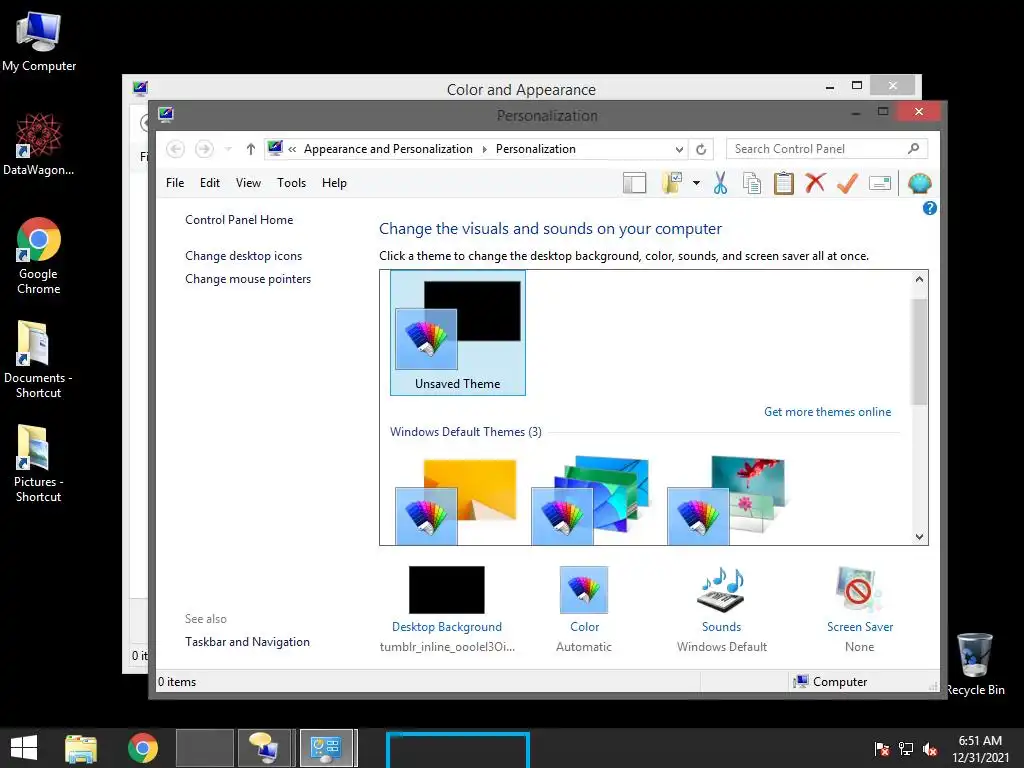The width and height of the screenshot is (1024, 768).
Task: Click the magnifier search icon
Action: [x=914, y=149]
